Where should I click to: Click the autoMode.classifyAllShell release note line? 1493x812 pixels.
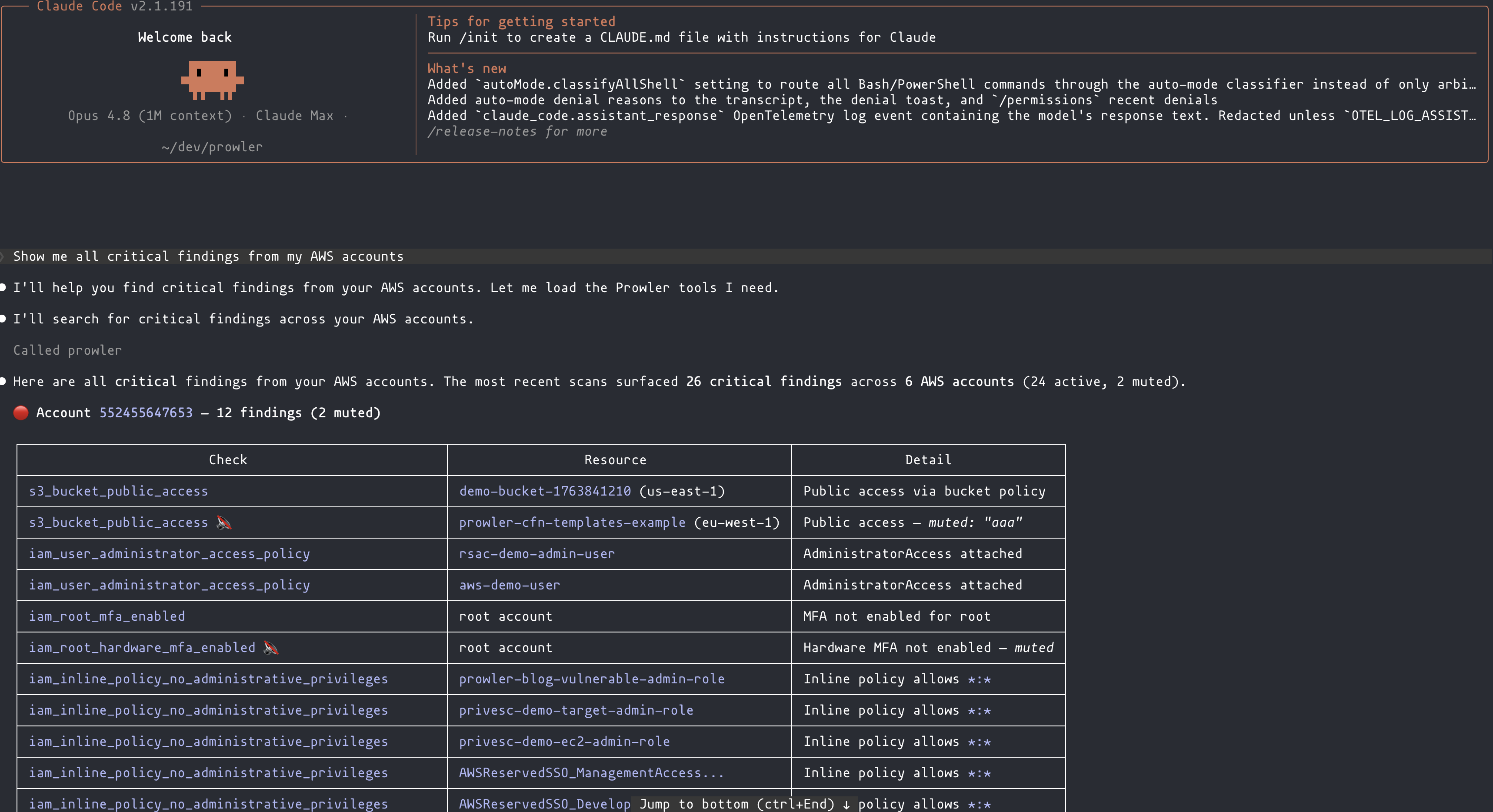[x=952, y=84]
